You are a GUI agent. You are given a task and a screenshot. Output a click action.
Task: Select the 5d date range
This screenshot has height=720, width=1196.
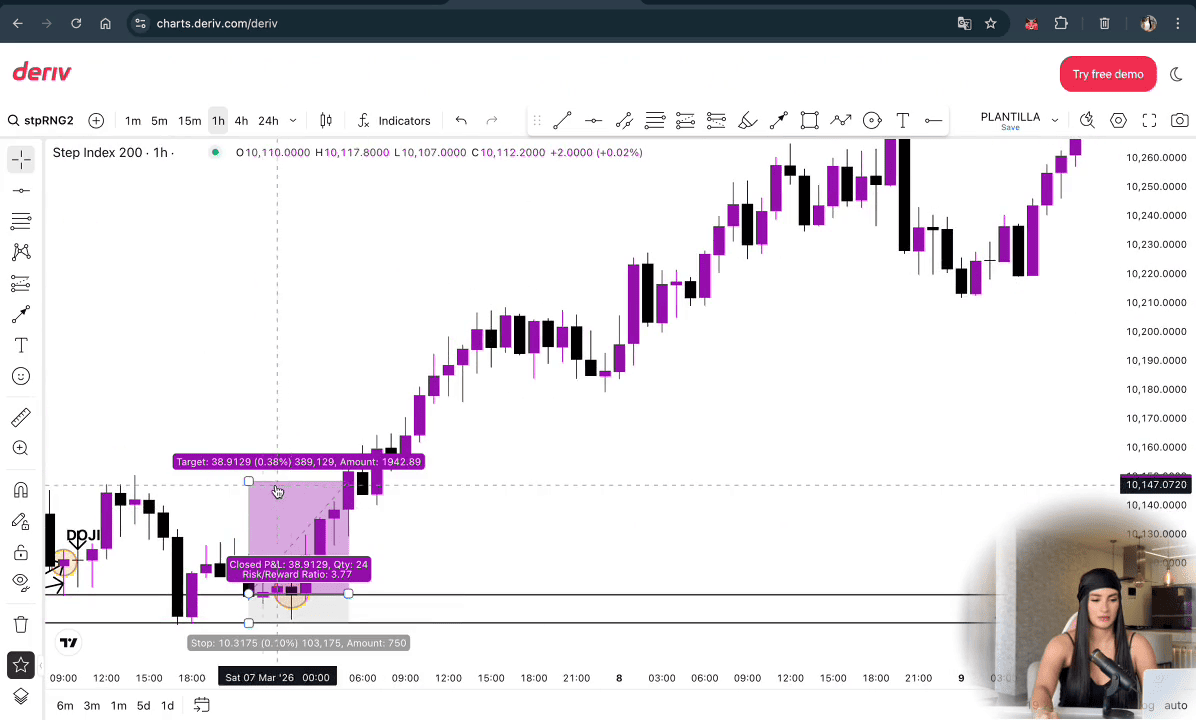143,705
